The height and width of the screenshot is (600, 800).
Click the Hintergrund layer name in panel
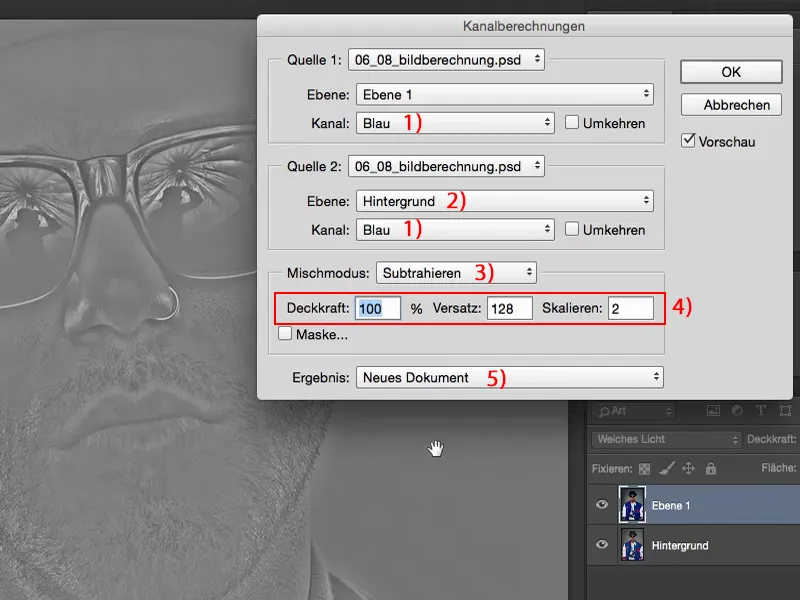[x=680, y=545]
